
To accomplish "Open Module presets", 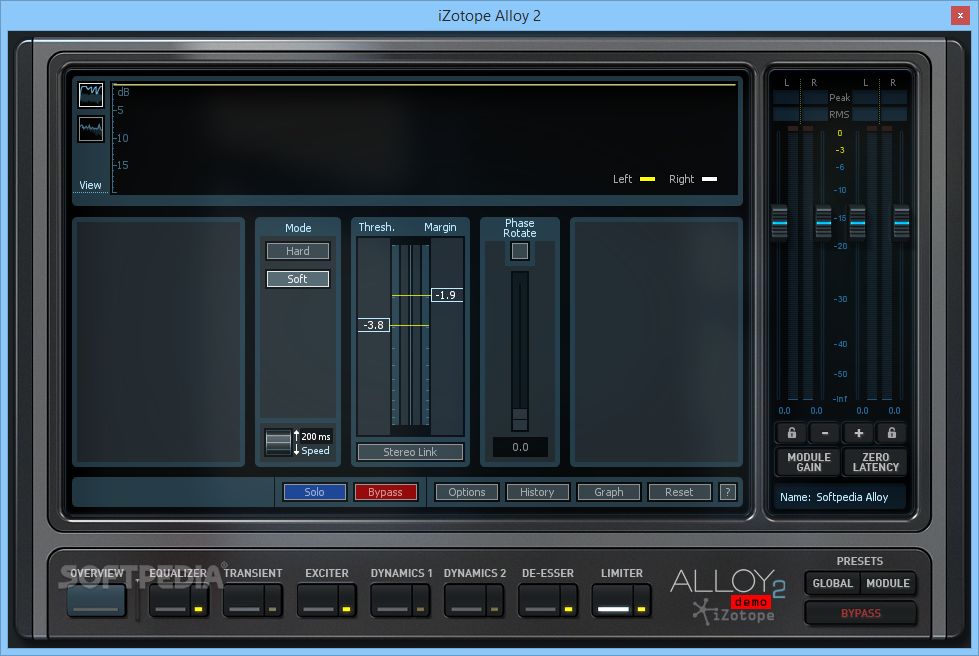I will point(888,583).
